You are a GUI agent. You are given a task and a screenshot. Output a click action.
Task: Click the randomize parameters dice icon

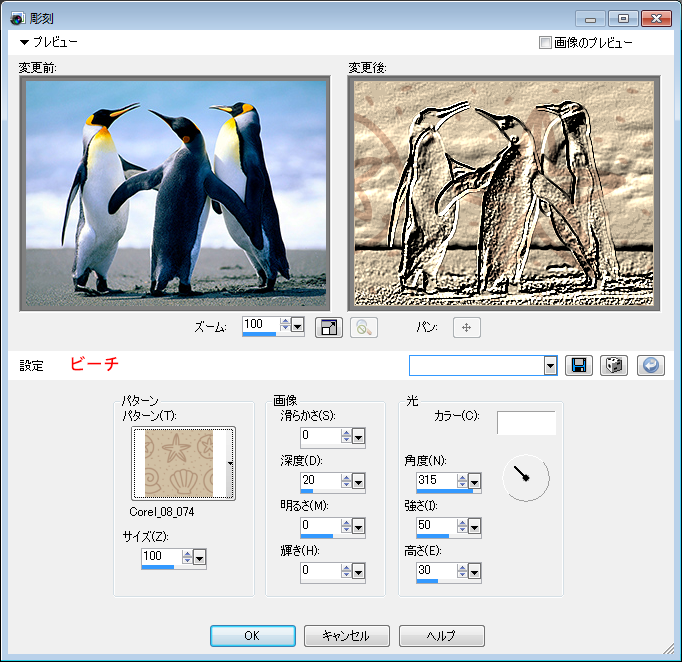pos(614,365)
